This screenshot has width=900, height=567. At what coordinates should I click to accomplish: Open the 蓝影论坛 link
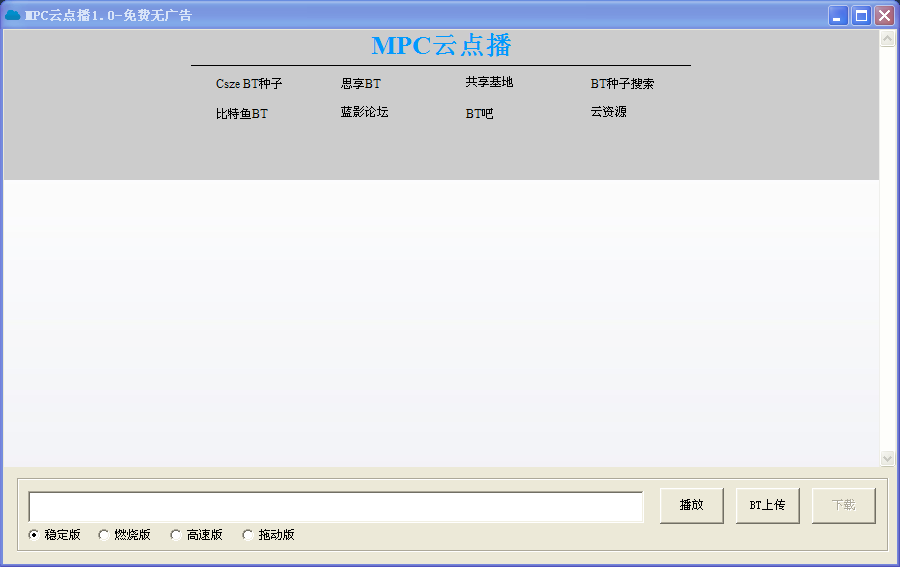click(364, 112)
